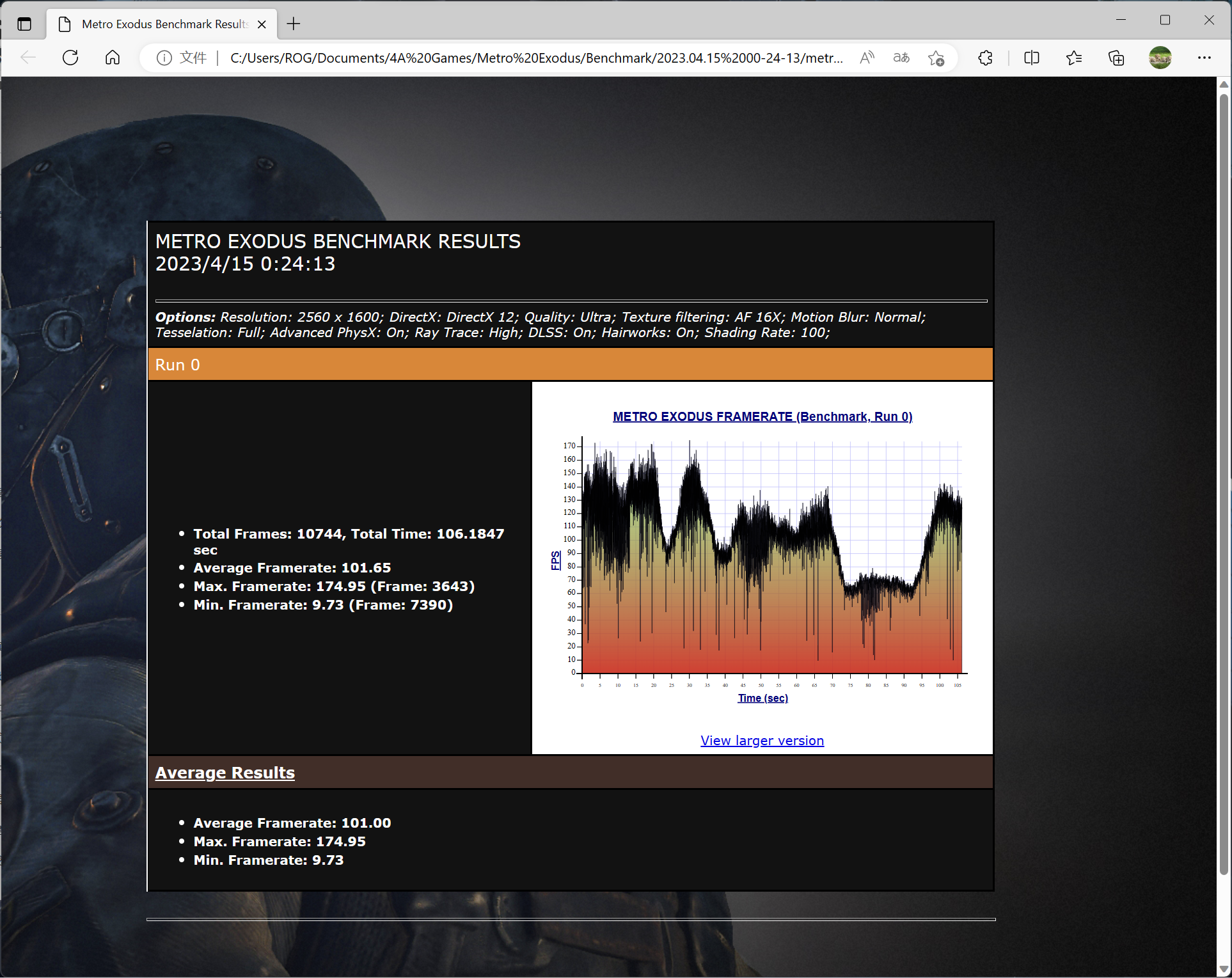Click the address bar file path
Screen dimensions: 1232x978
(x=536, y=58)
